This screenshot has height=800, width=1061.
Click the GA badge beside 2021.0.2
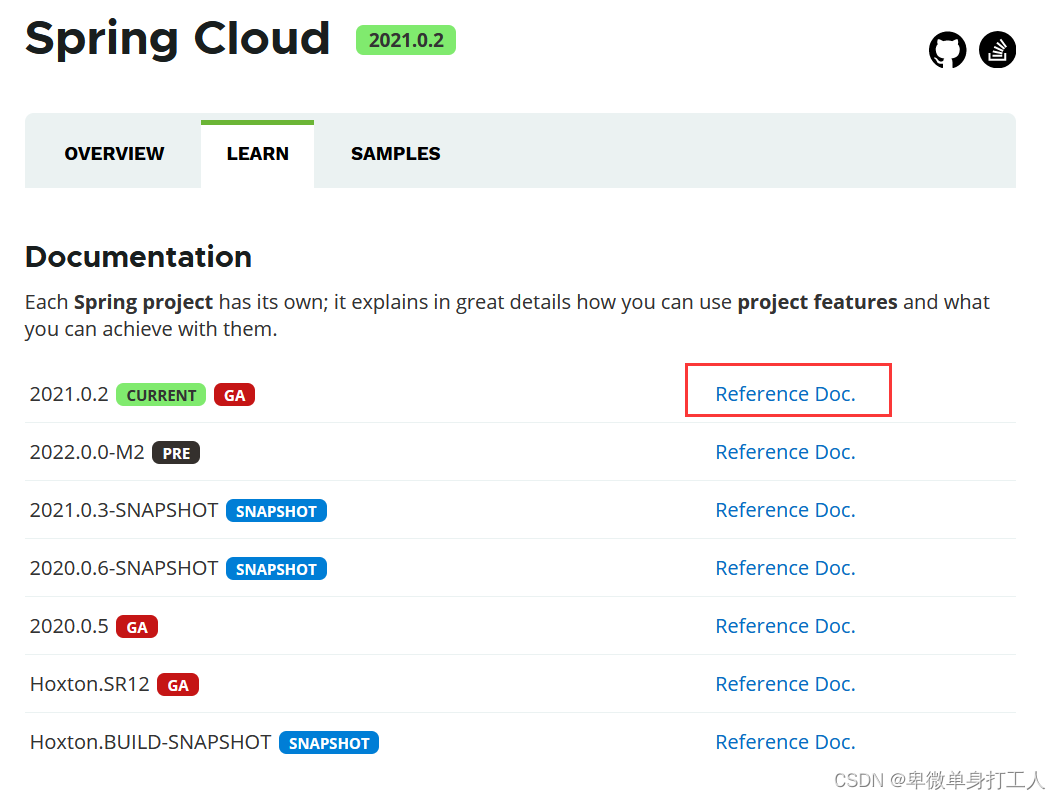[234, 395]
